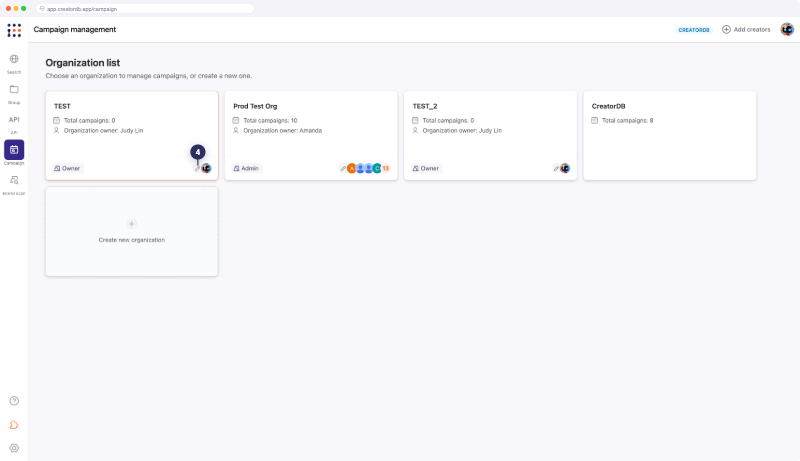This screenshot has height=461, width=800.
Task: Open the CreatorDB organization card title
Action: pyautogui.click(x=609, y=106)
